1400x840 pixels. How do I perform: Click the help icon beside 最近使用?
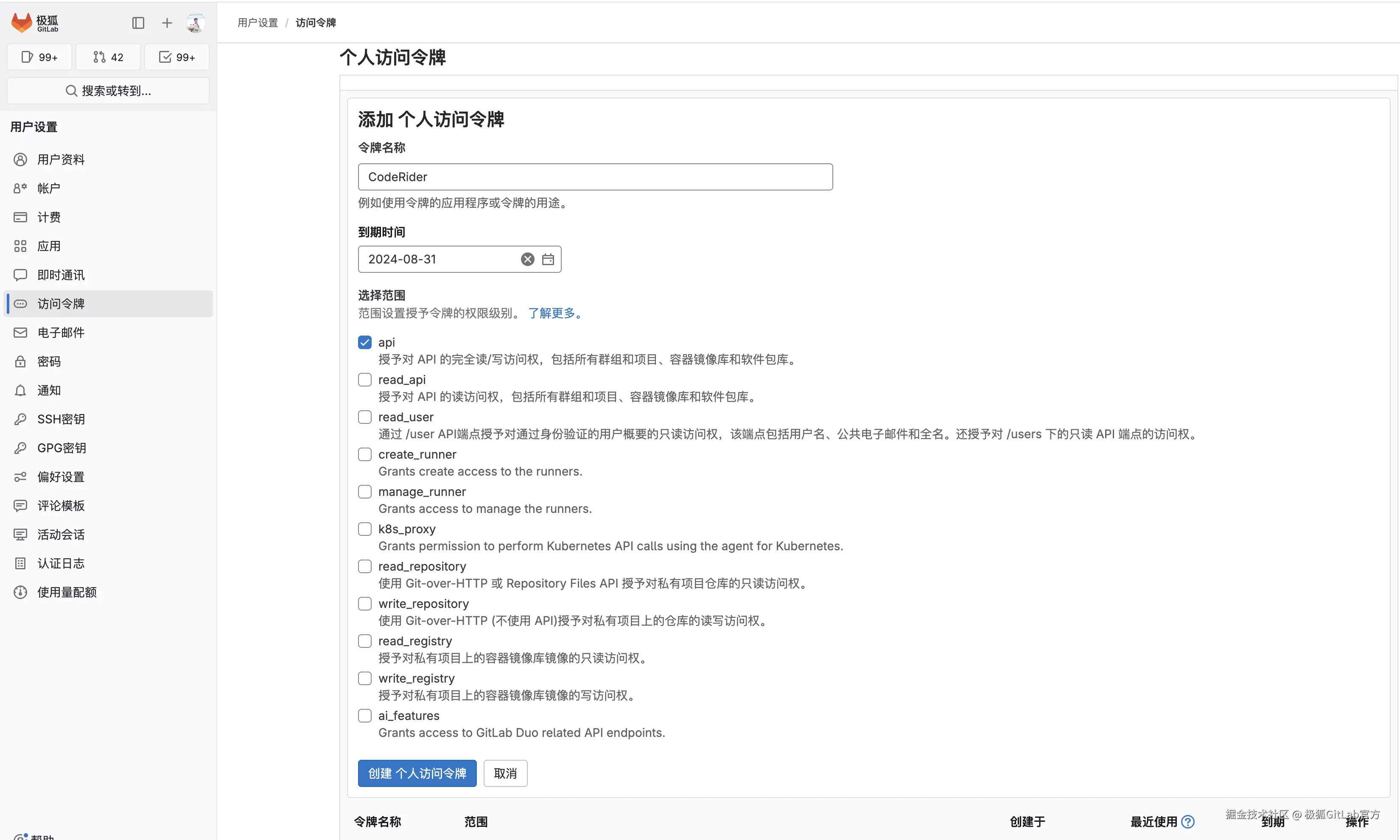pyautogui.click(x=1187, y=821)
